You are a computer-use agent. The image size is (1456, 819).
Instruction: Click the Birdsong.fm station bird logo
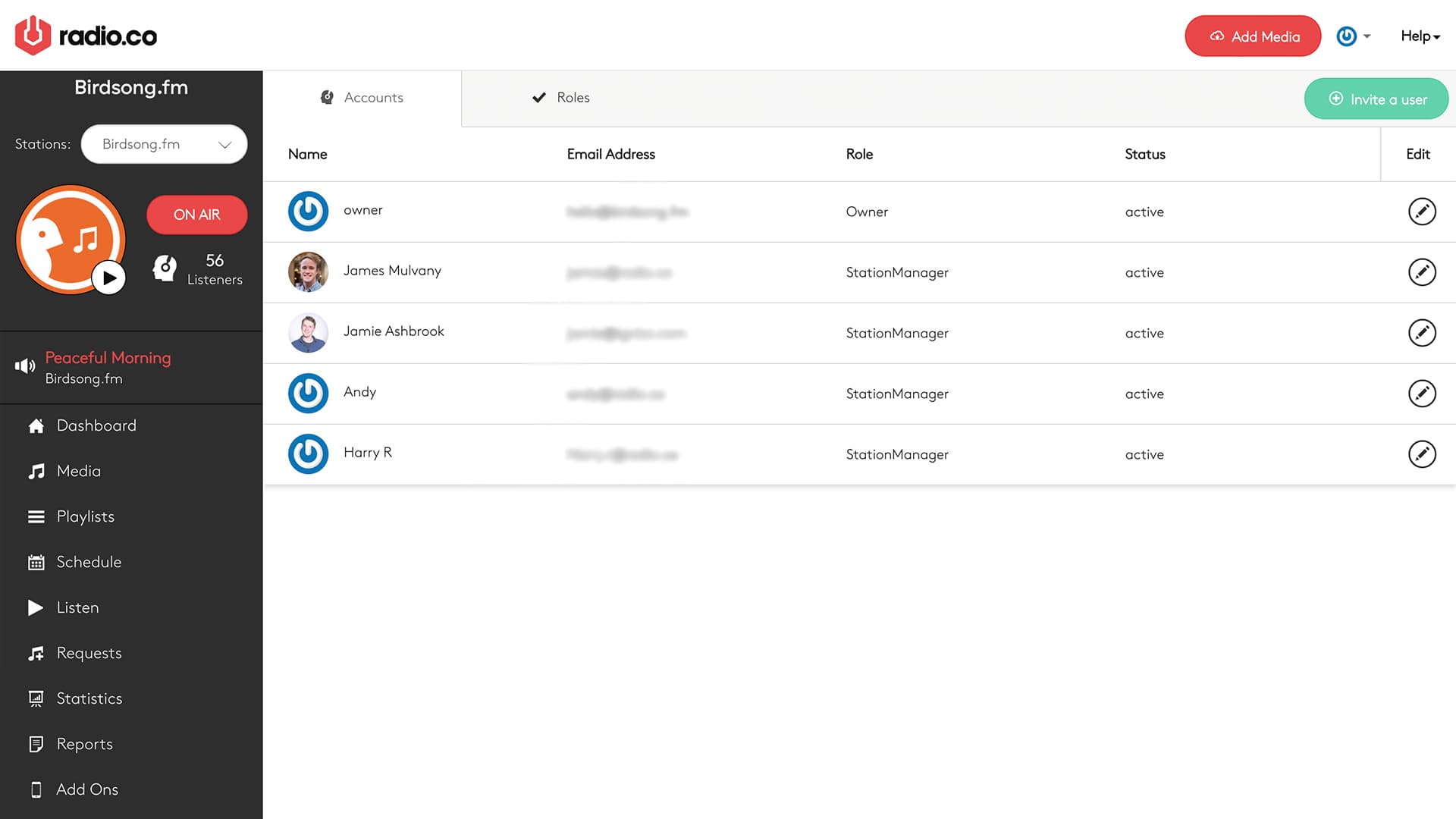70,239
